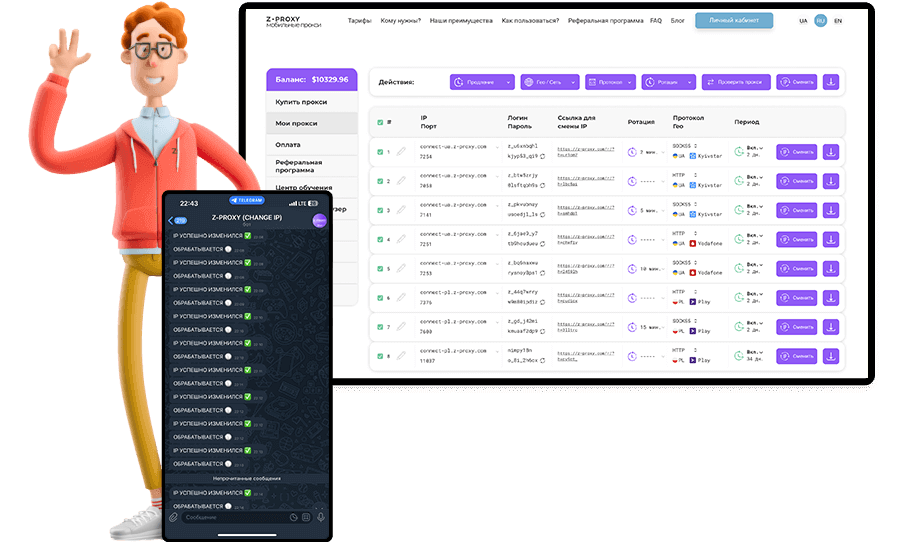Uncheck the checkbox for row 3

click(380, 210)
